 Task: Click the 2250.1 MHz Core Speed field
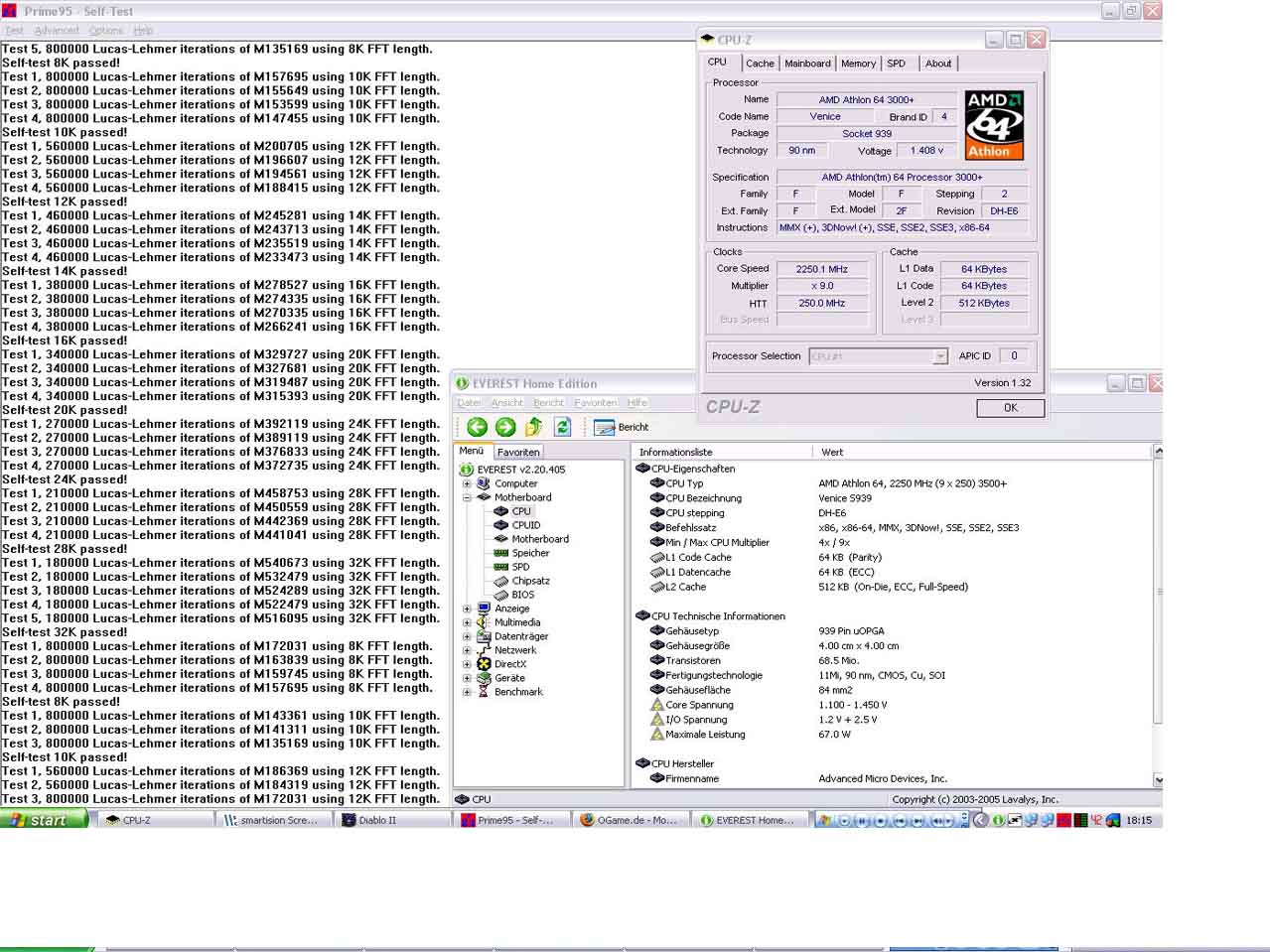[x=822, y=269]
